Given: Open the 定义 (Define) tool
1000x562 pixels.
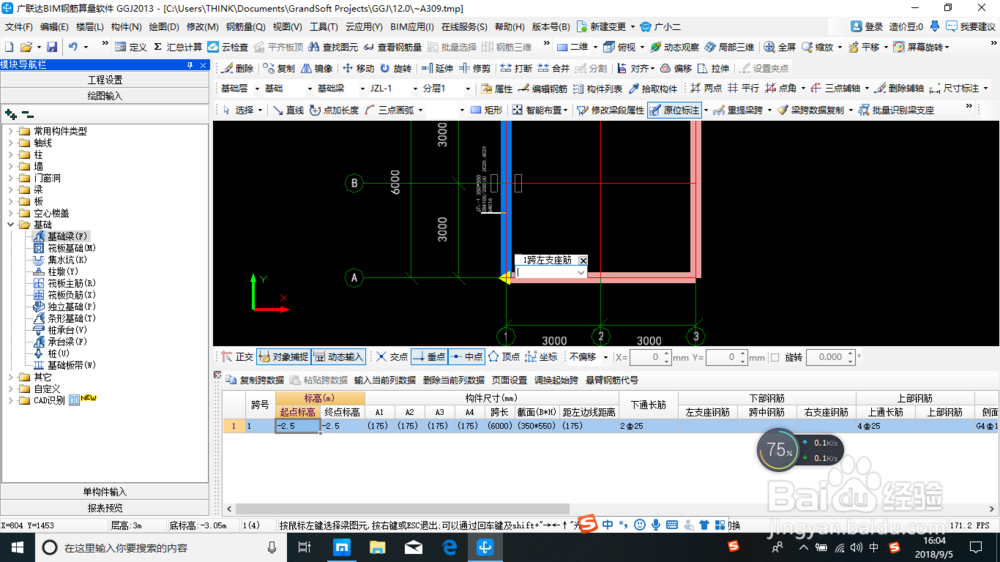Looking at the screenshot, I should [131, 47].
